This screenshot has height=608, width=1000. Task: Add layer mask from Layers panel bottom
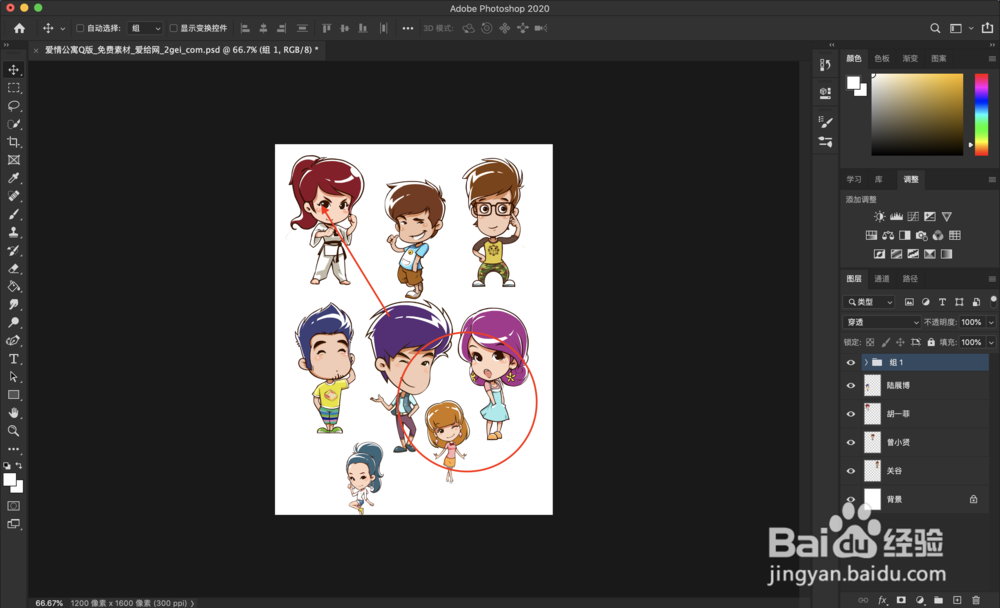(x=901, y=600)
